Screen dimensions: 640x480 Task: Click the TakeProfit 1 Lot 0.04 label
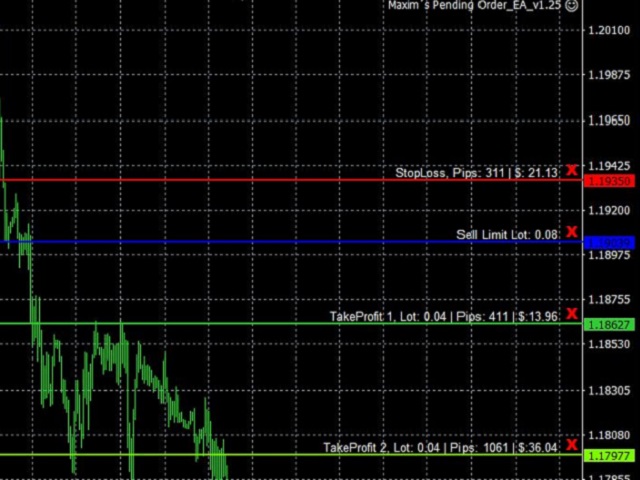444,316
